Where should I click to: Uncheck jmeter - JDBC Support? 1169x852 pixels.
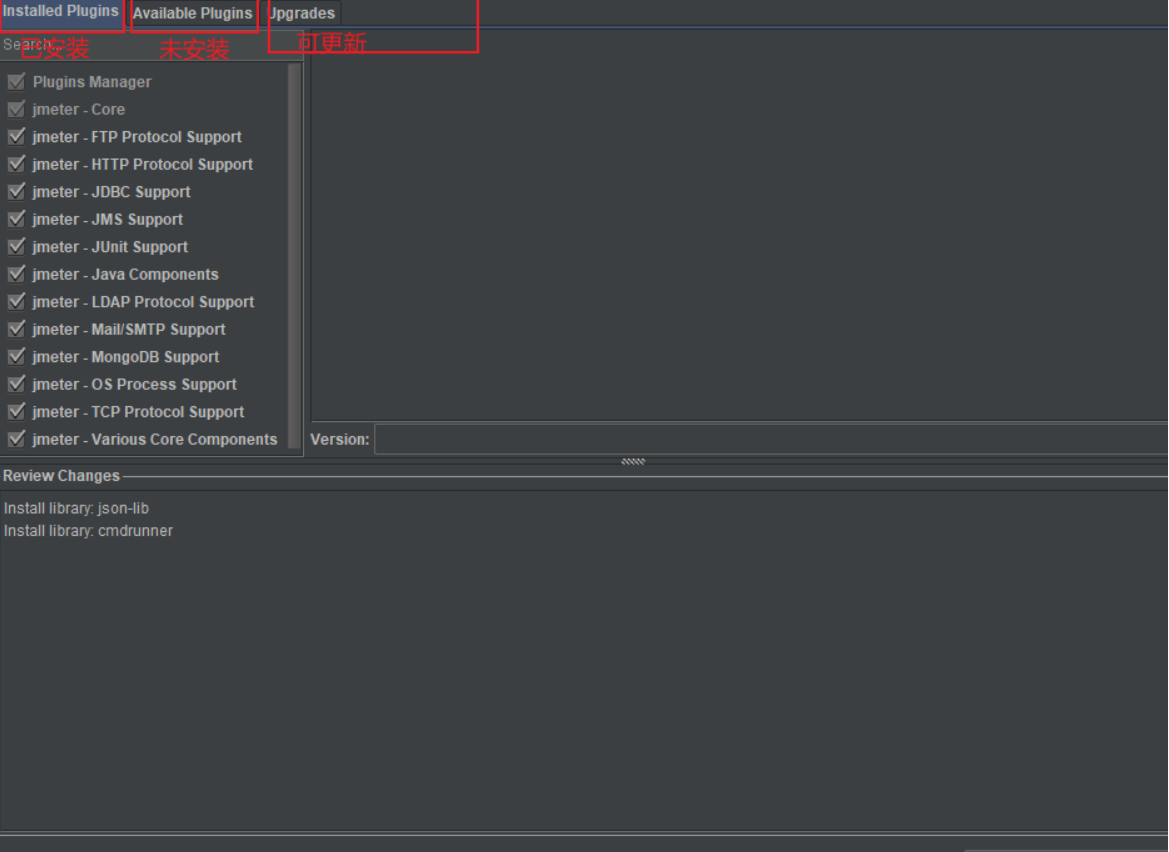point(16,192)
